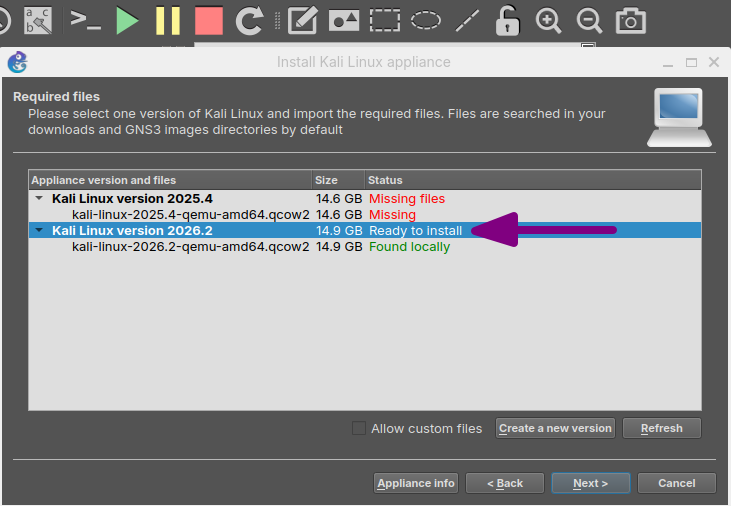
Task: Toggle the lock items padlock icon
Action: [x=508, y=21]
